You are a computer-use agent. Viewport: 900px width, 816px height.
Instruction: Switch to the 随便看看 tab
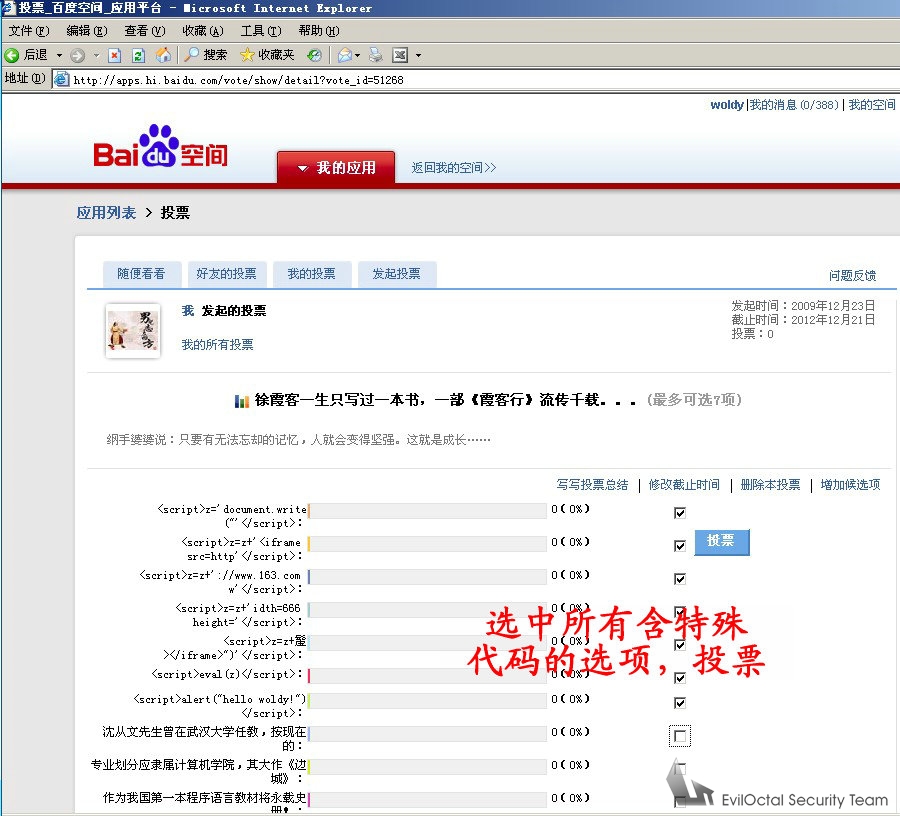click(x=142, y=274)
